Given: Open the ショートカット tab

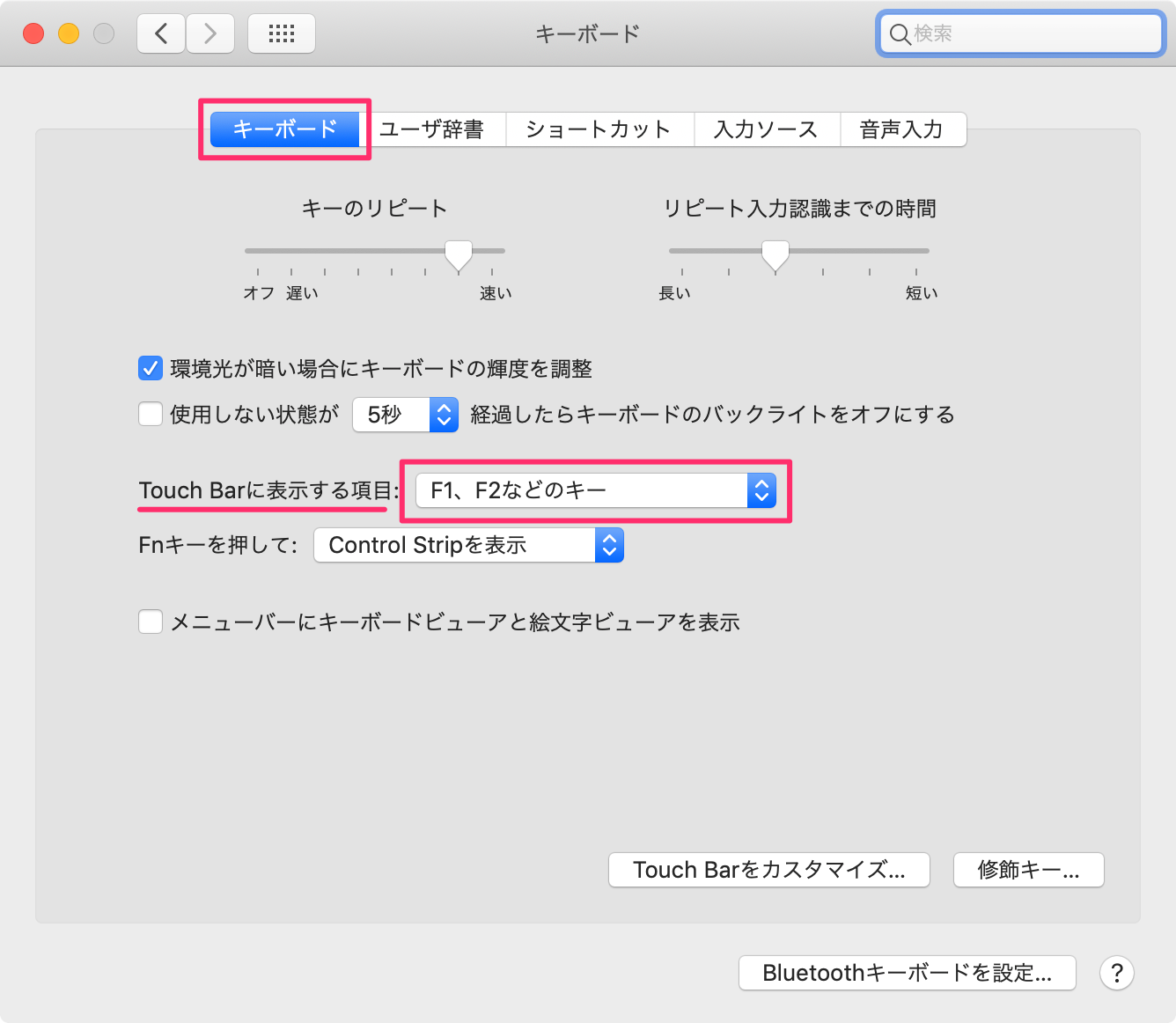Looking at the screenshot, I should point(599,129).
